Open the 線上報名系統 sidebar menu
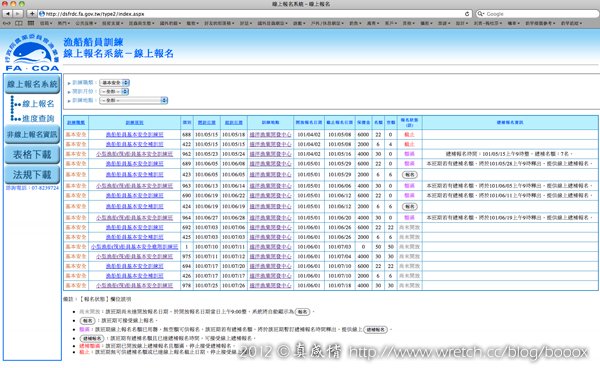Screen dimensions: 600x368 pyautogui.click(x=32, y=84)
